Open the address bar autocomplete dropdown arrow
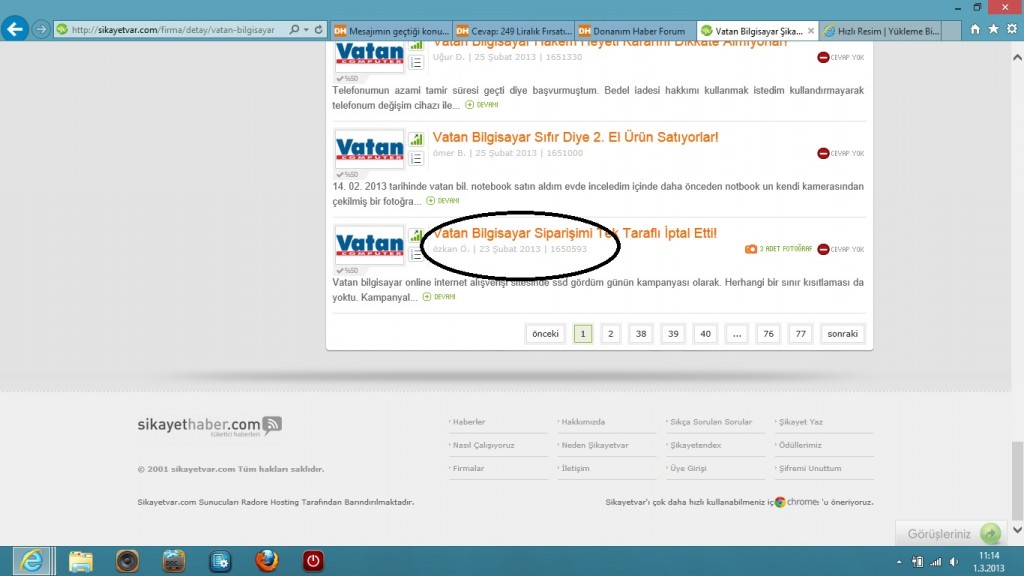Image resolution: width=1024 pixels, height=576 pixels. (x=306, y=30)
